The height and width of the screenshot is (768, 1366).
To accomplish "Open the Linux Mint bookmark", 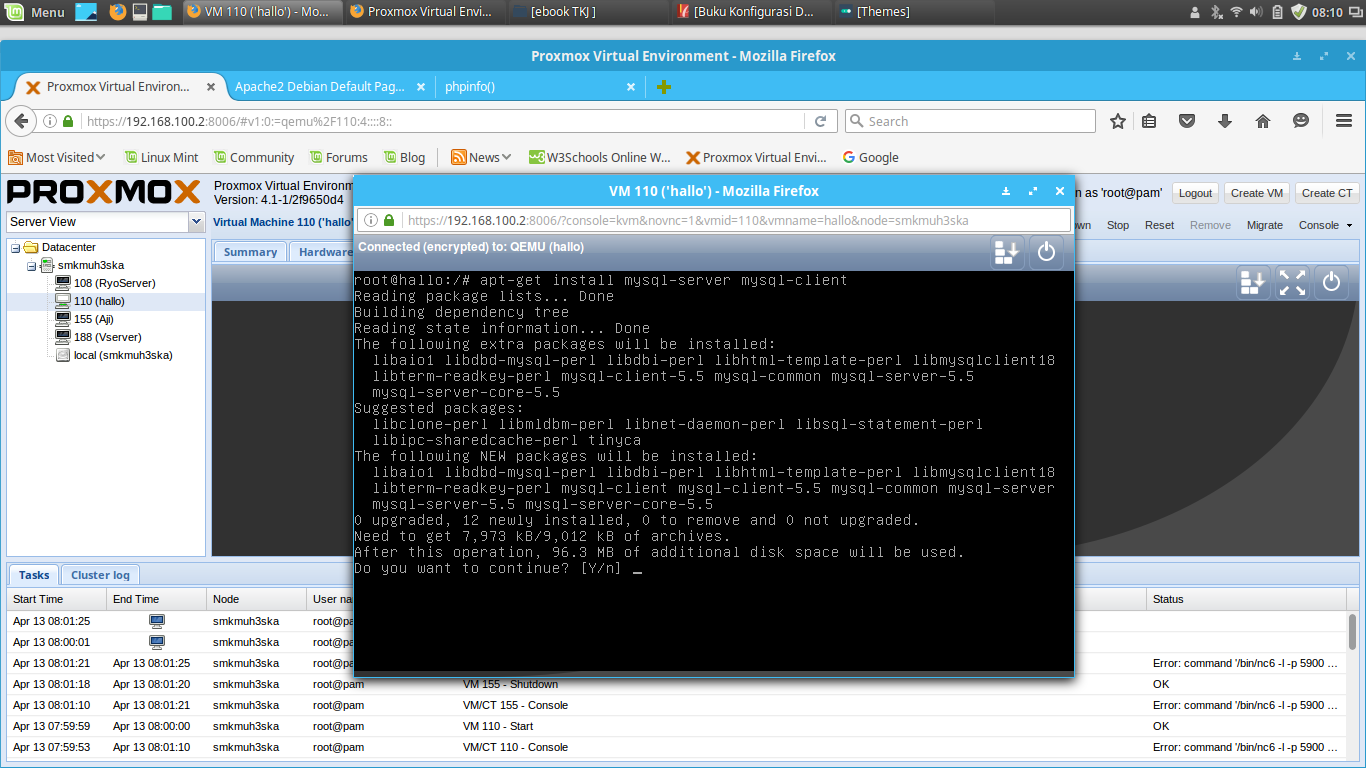I will click(160, 157).
